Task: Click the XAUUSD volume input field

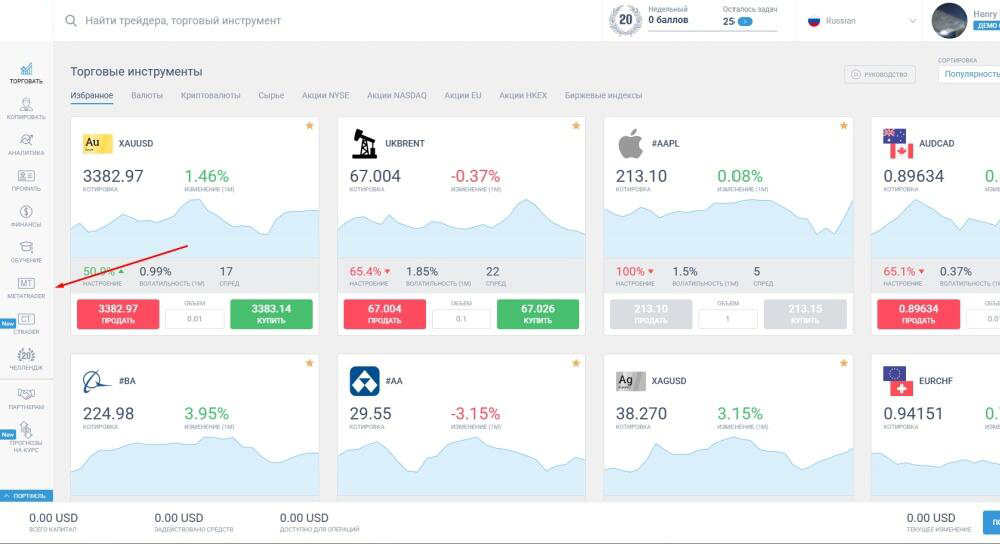Action: [194, 319]
